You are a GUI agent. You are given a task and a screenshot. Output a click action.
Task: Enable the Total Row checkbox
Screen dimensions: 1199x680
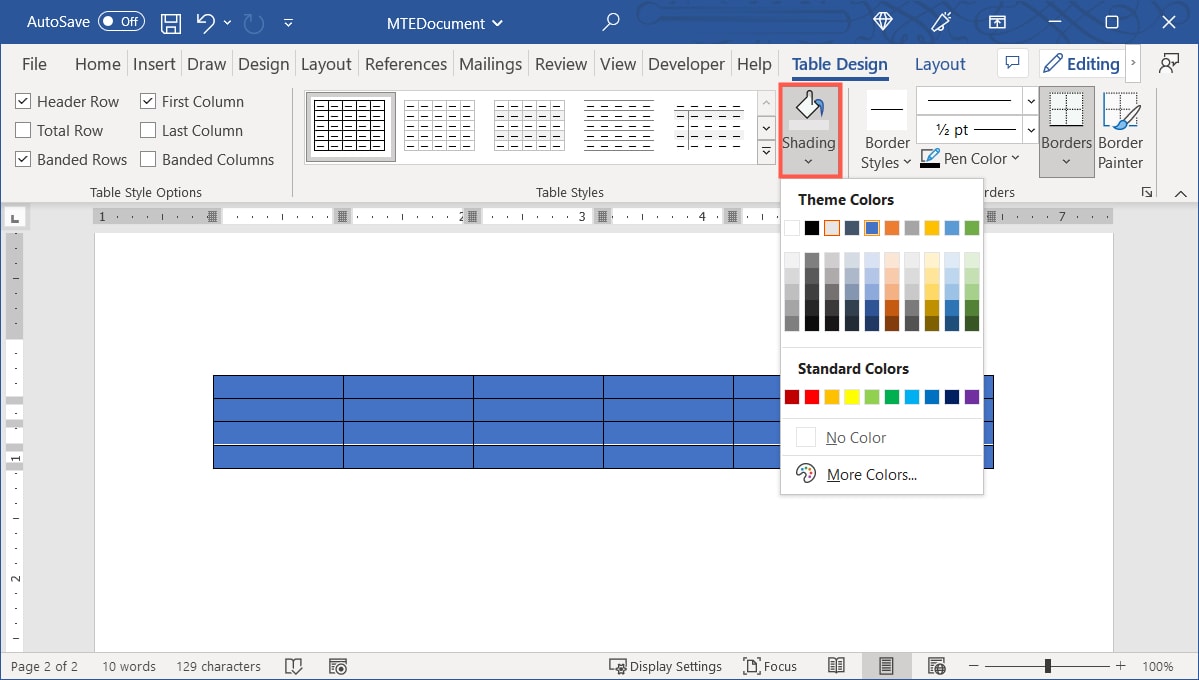(x=22, y=130)
